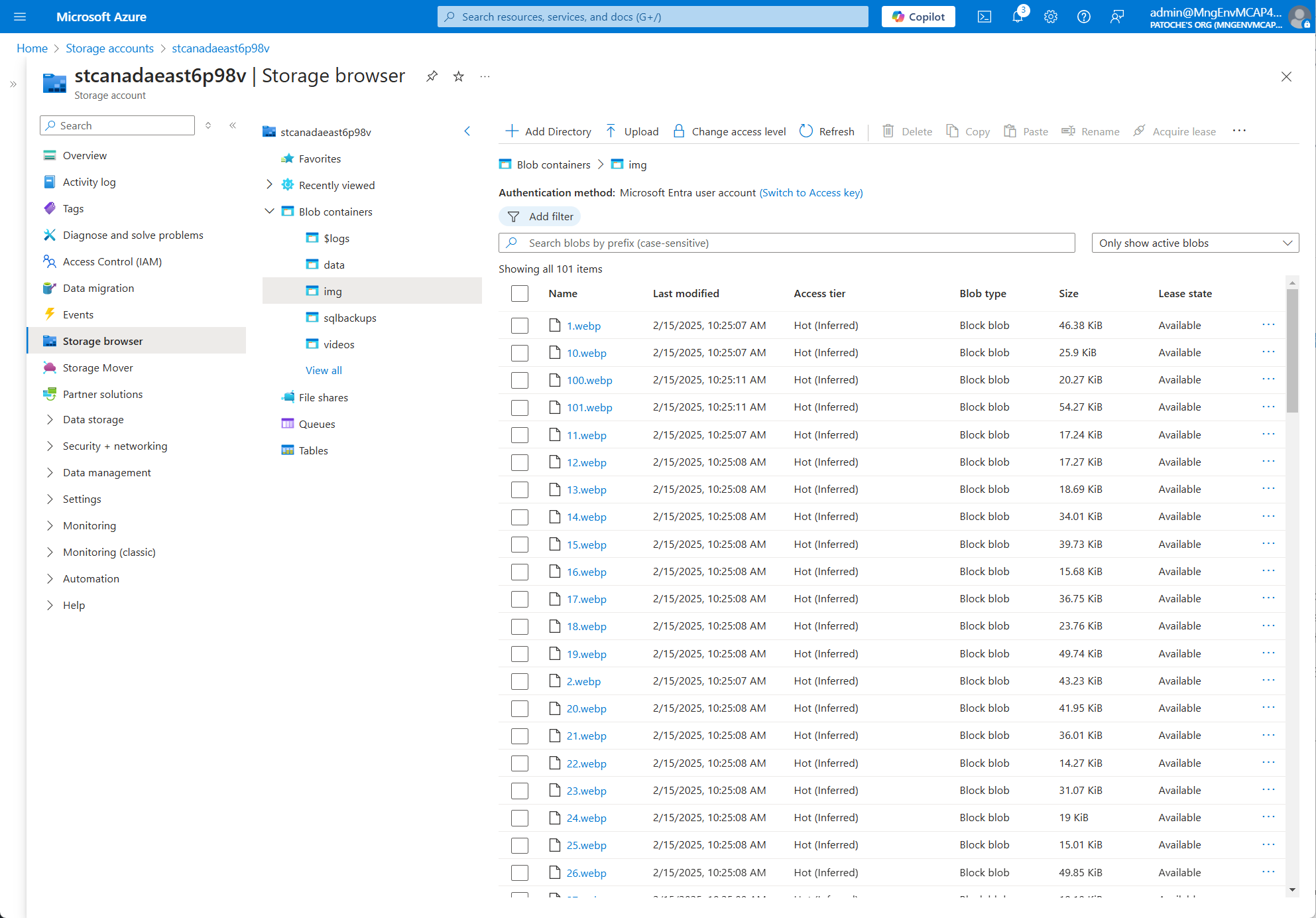Check the select-all blobs checkbox
1316x918 pixels.
(x=519, y=293)
